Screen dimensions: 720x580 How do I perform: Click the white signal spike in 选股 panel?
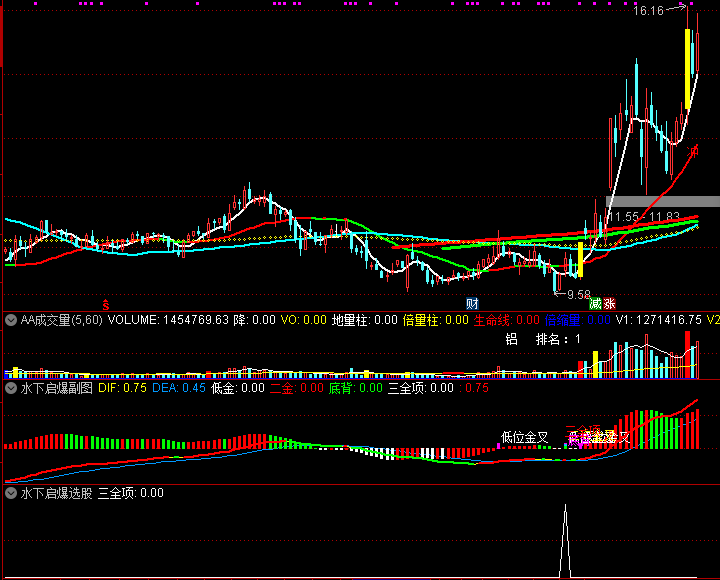(565, 541)
